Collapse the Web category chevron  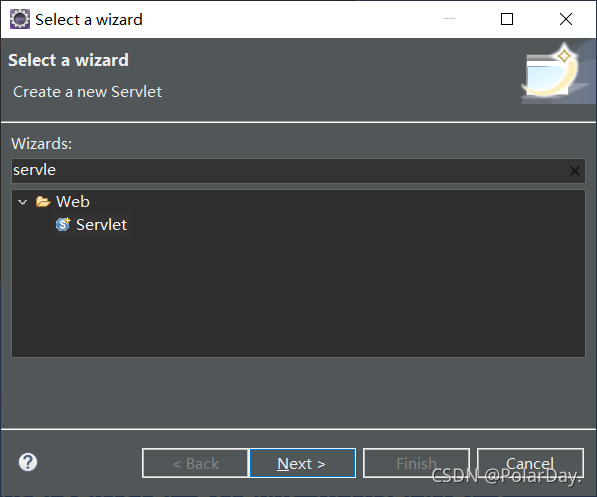[23, 202]
